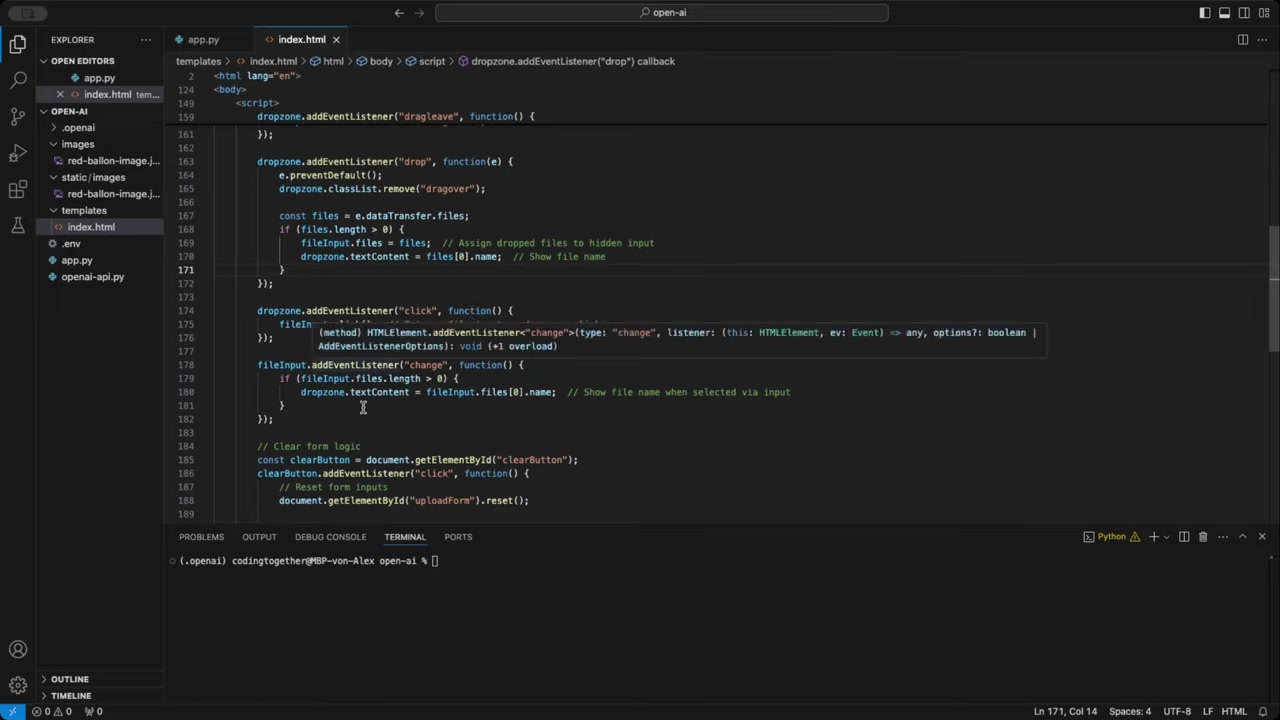Change the language mode from HTML
This screenshot has height=720, width=1280.
[x=1235, y=711]
